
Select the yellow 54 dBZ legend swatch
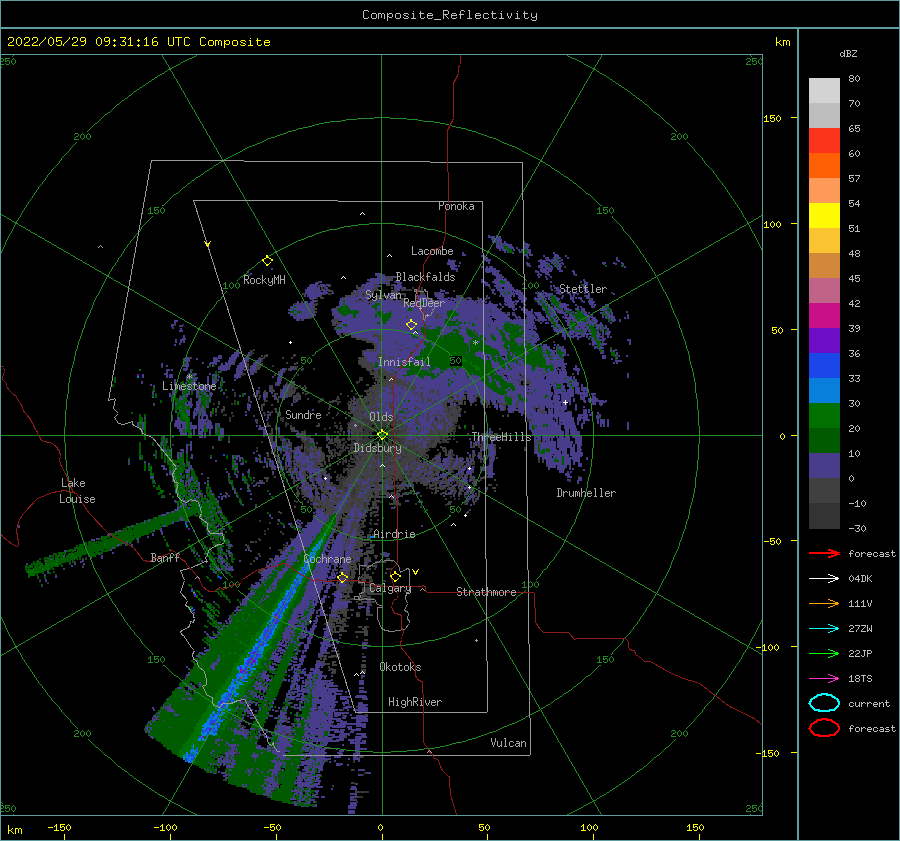[824, 216]
